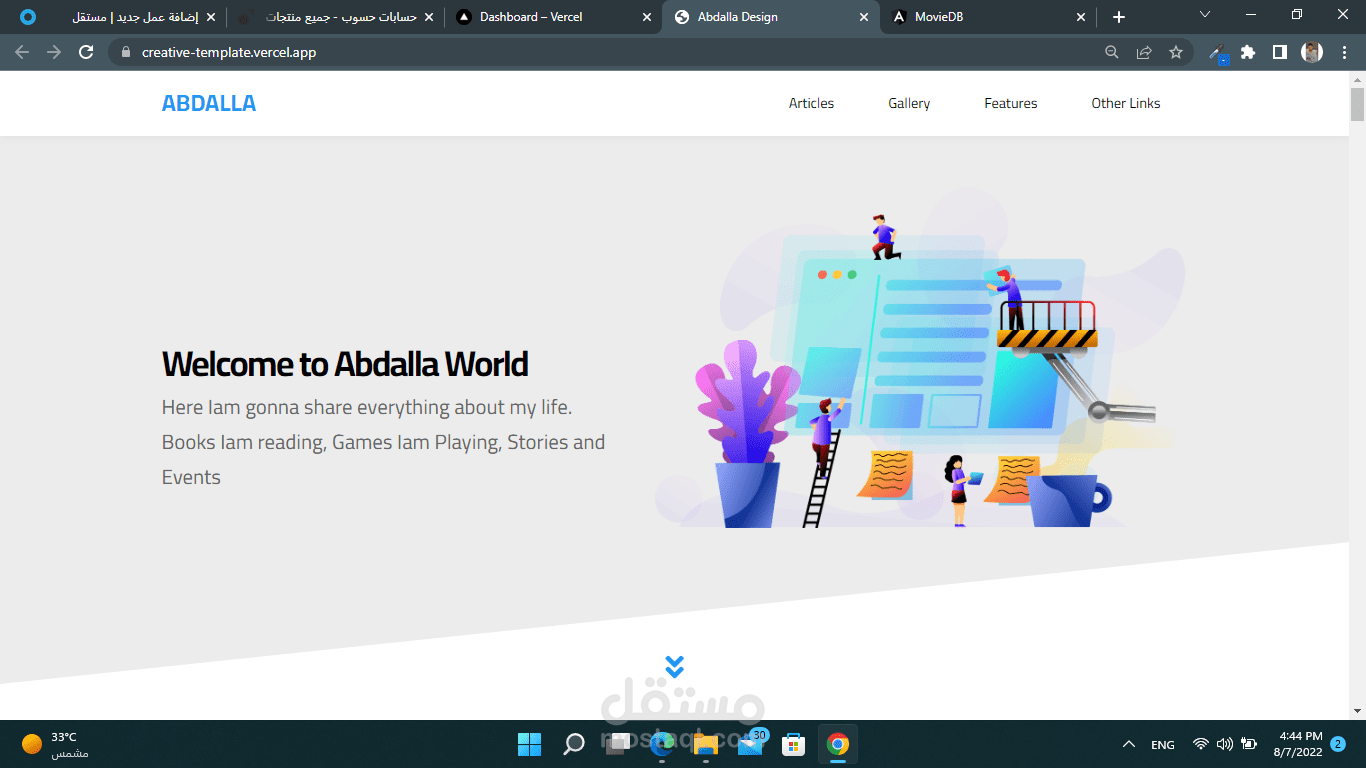Expand the tab search chevron
1366x768 pixels.
pyautogui.click(x=1205, y=14)
